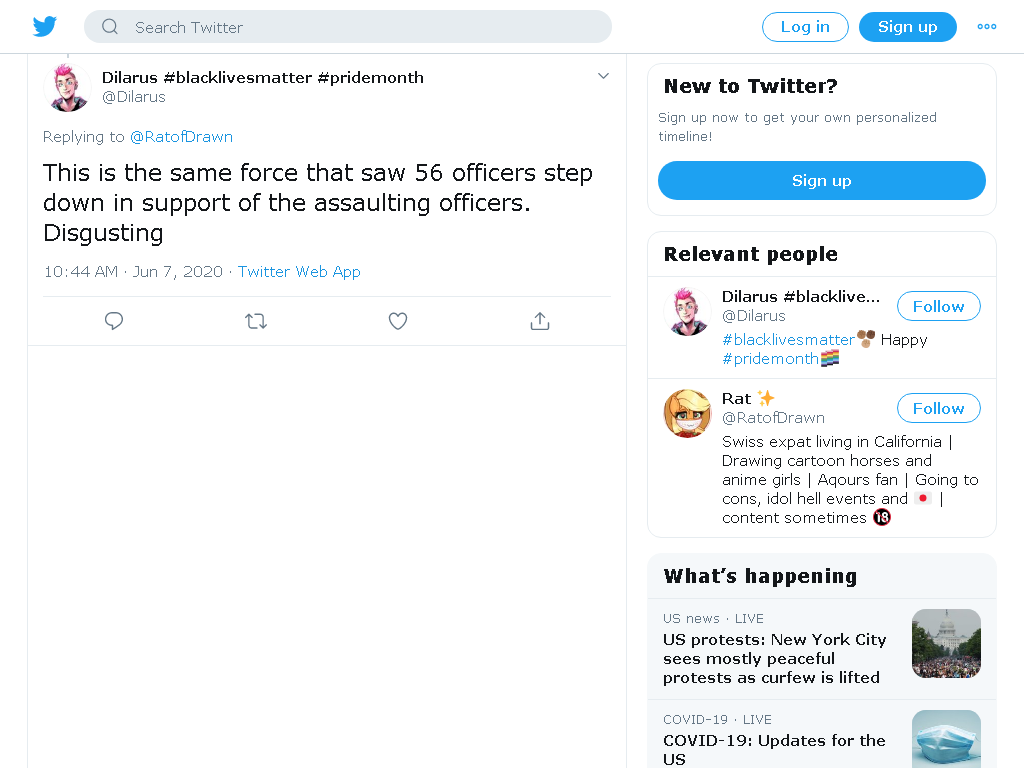Click the reply speech bubble icon
This screenshot has height=768, width=1024.
[114, 321]
